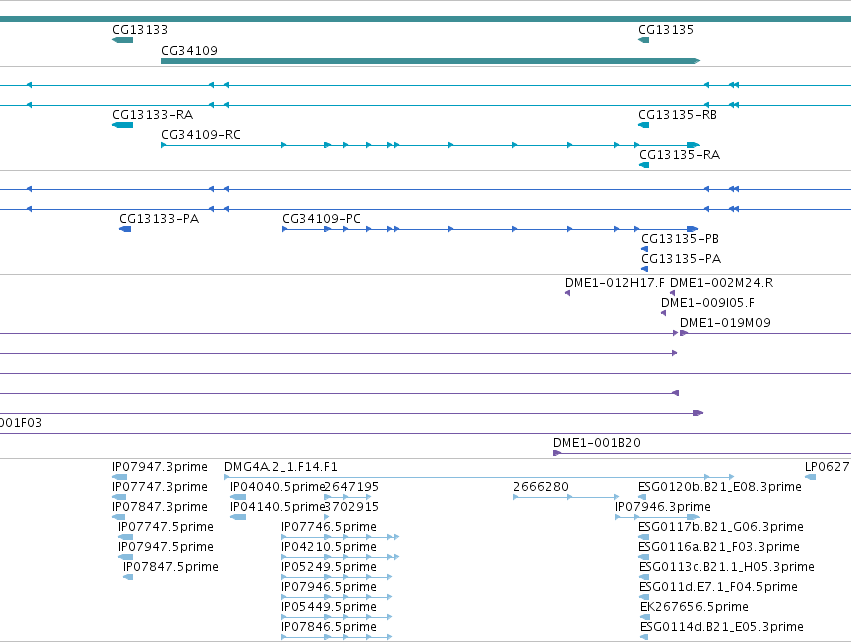Select the DME1-019M09 feature

[x=765, y=333]
